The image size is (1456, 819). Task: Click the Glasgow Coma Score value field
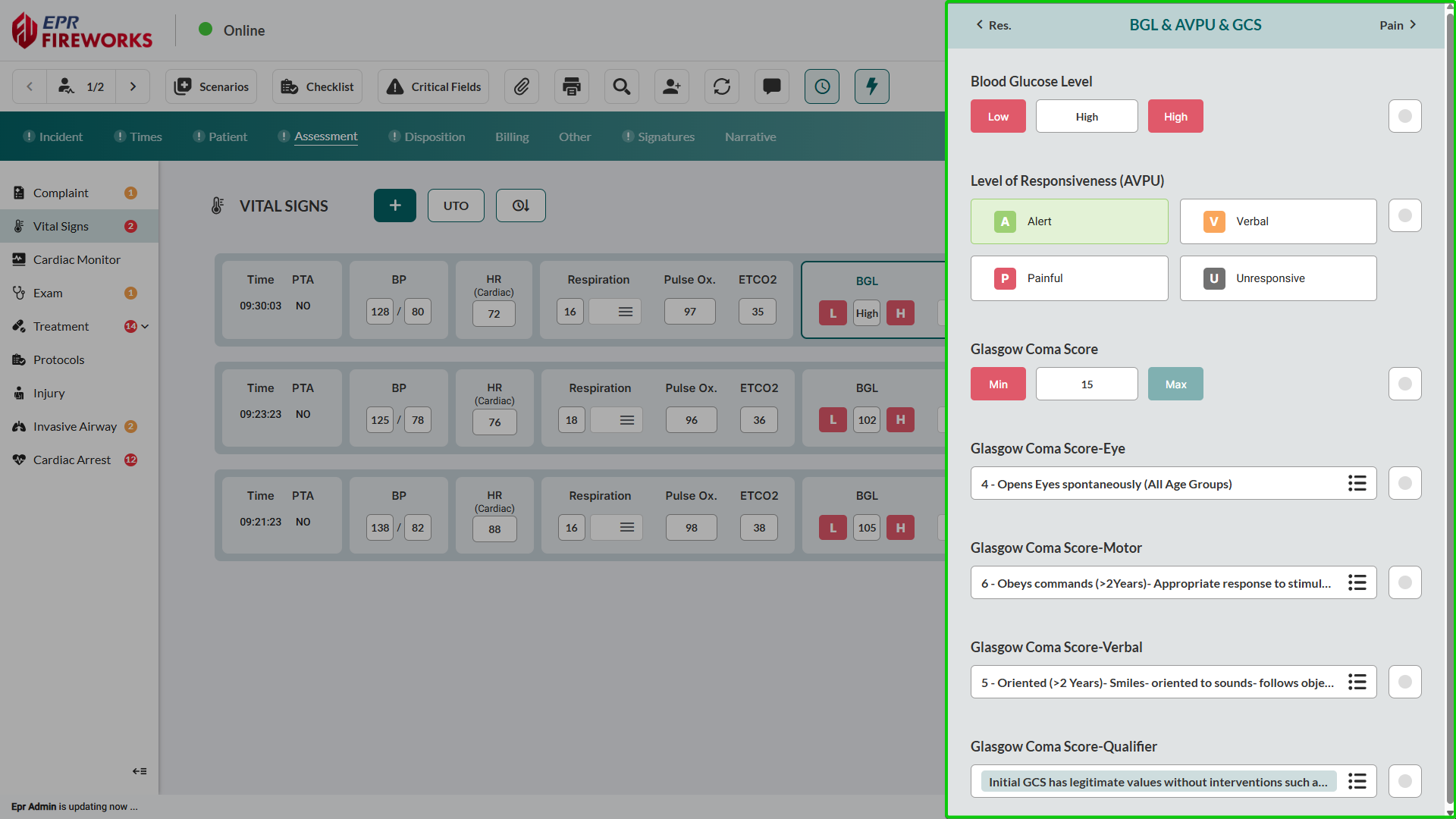[1086, 384]
